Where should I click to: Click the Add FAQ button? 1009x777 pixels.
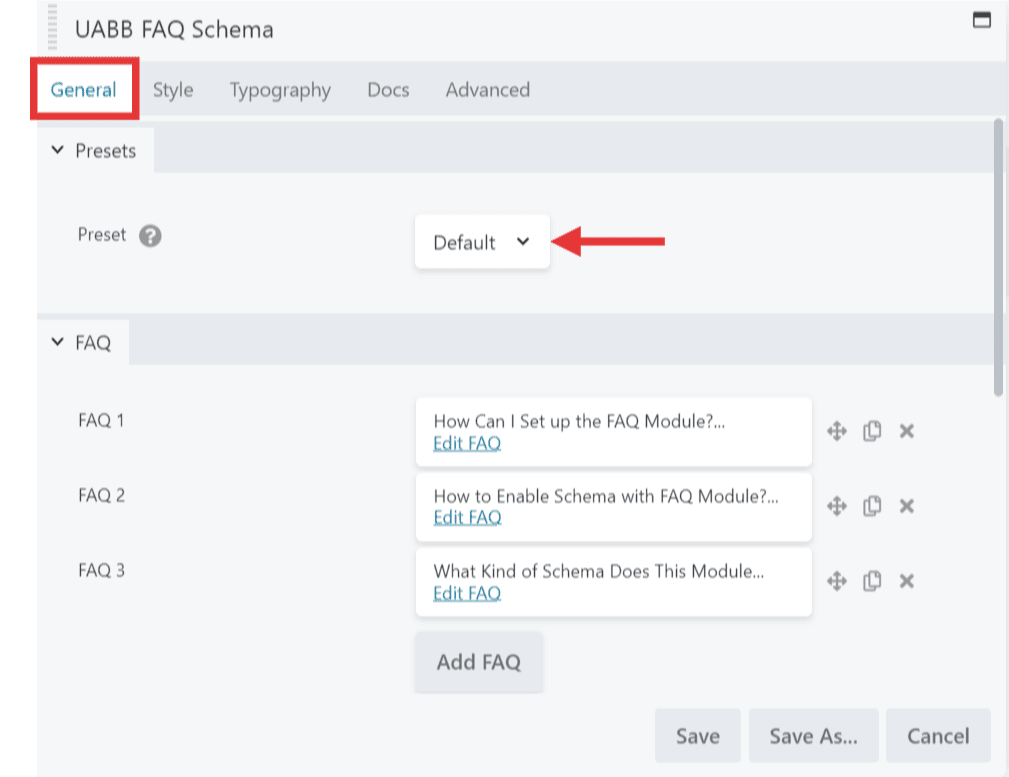click(x=478, y=662)
